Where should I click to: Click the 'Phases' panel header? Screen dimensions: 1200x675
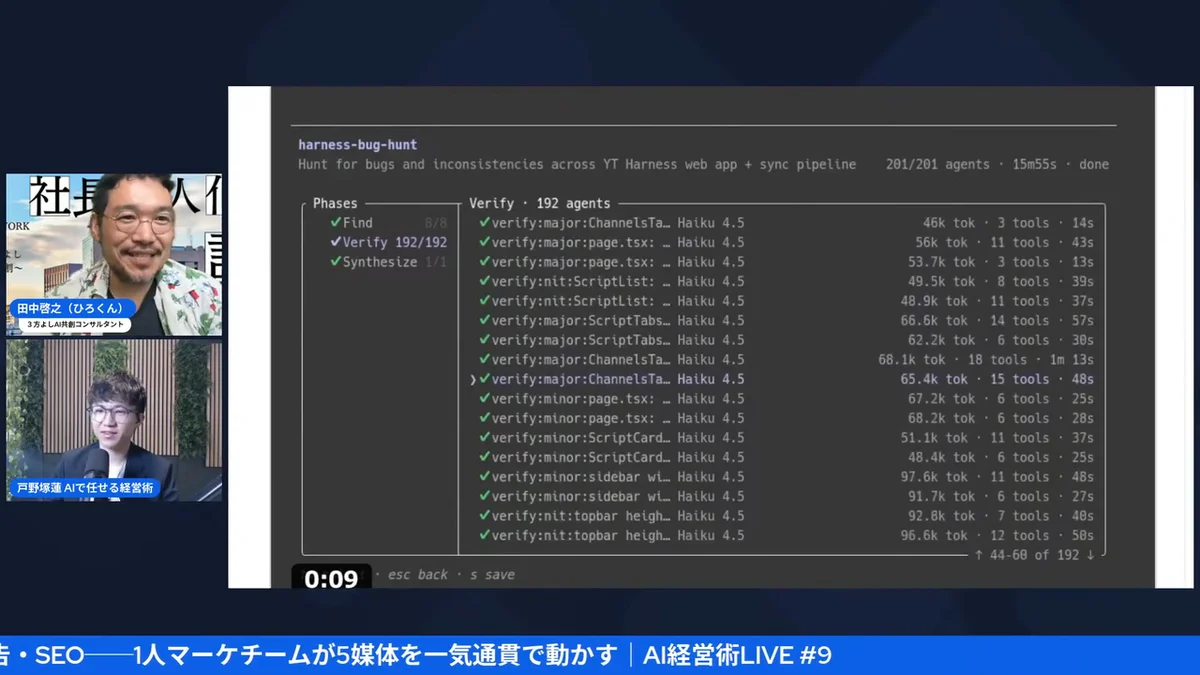point(335,203)
